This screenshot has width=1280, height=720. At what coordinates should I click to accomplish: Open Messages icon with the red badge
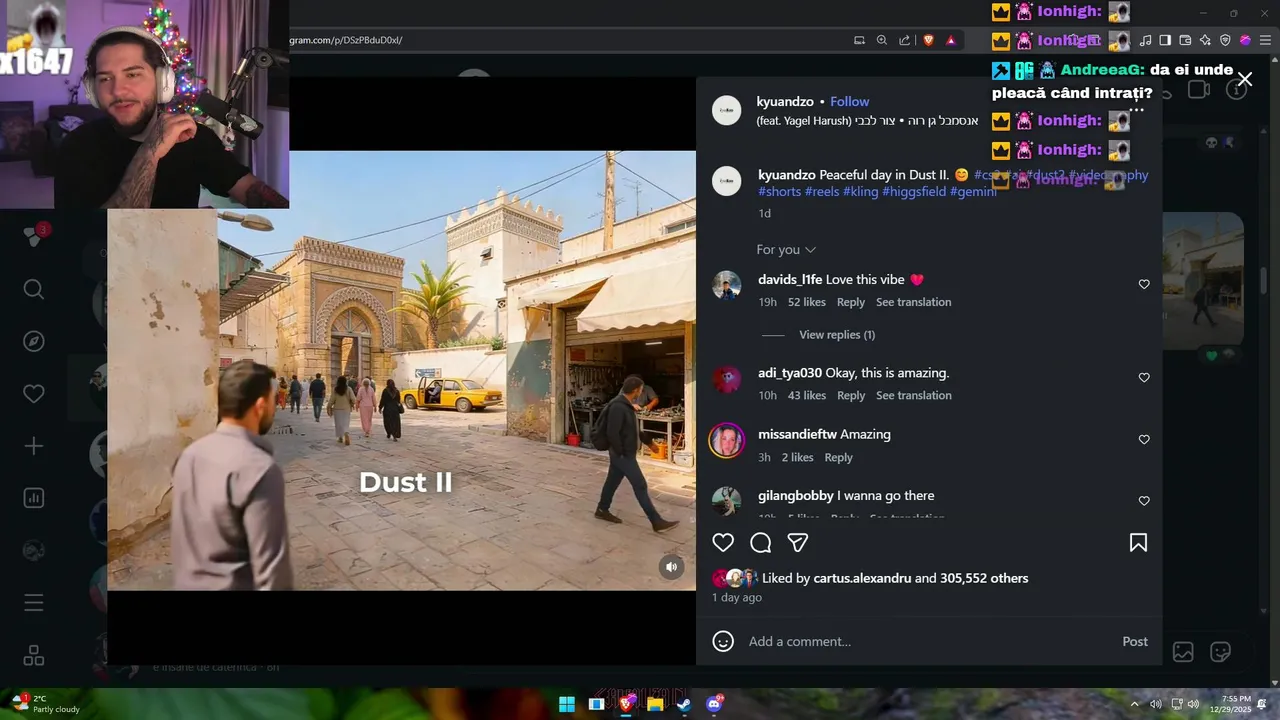pos(35,236)
